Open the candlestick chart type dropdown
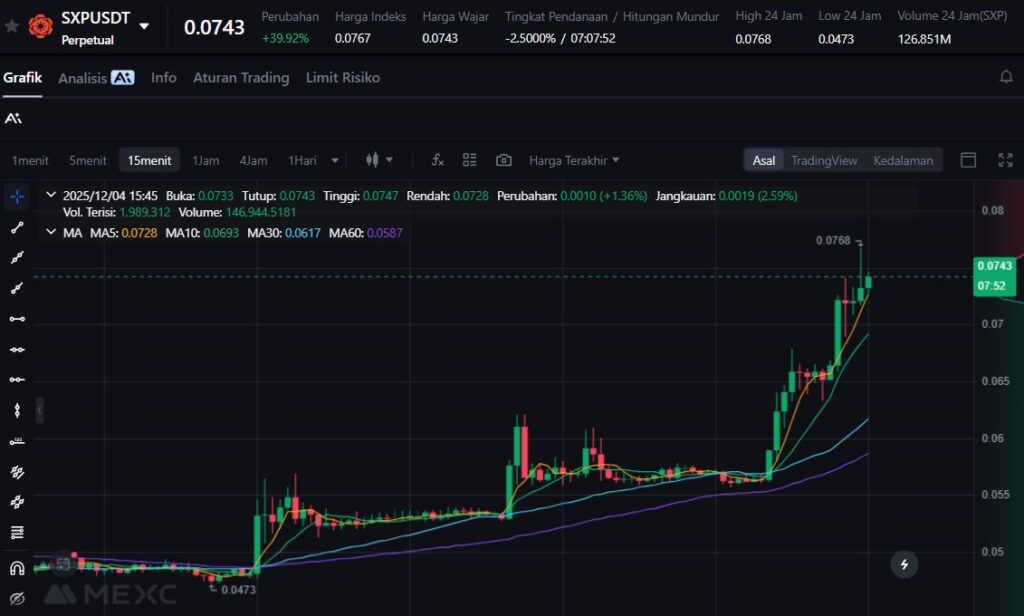 [379, 160]
